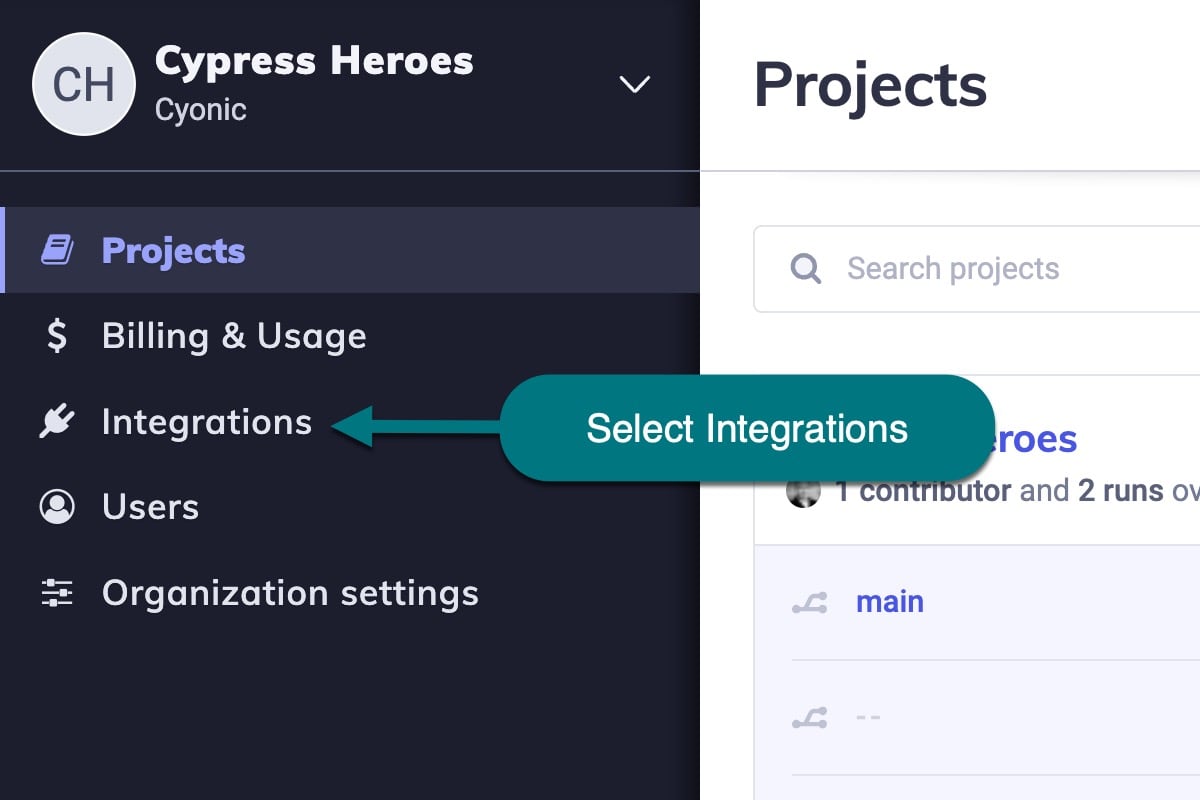Click the branch icon next to main

(812, 601)
